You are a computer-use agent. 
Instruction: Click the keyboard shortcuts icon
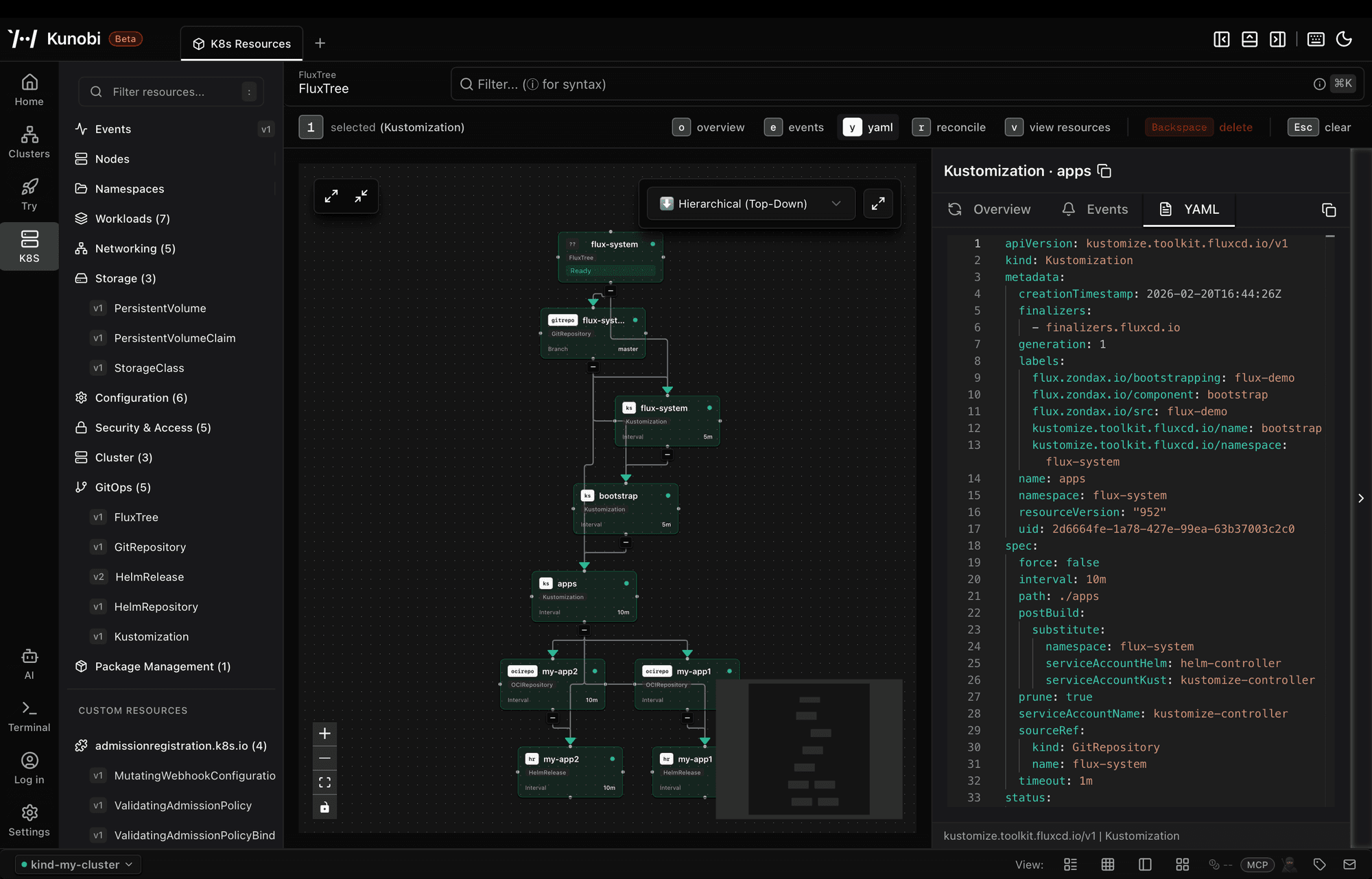click(x=1316, y=39)
